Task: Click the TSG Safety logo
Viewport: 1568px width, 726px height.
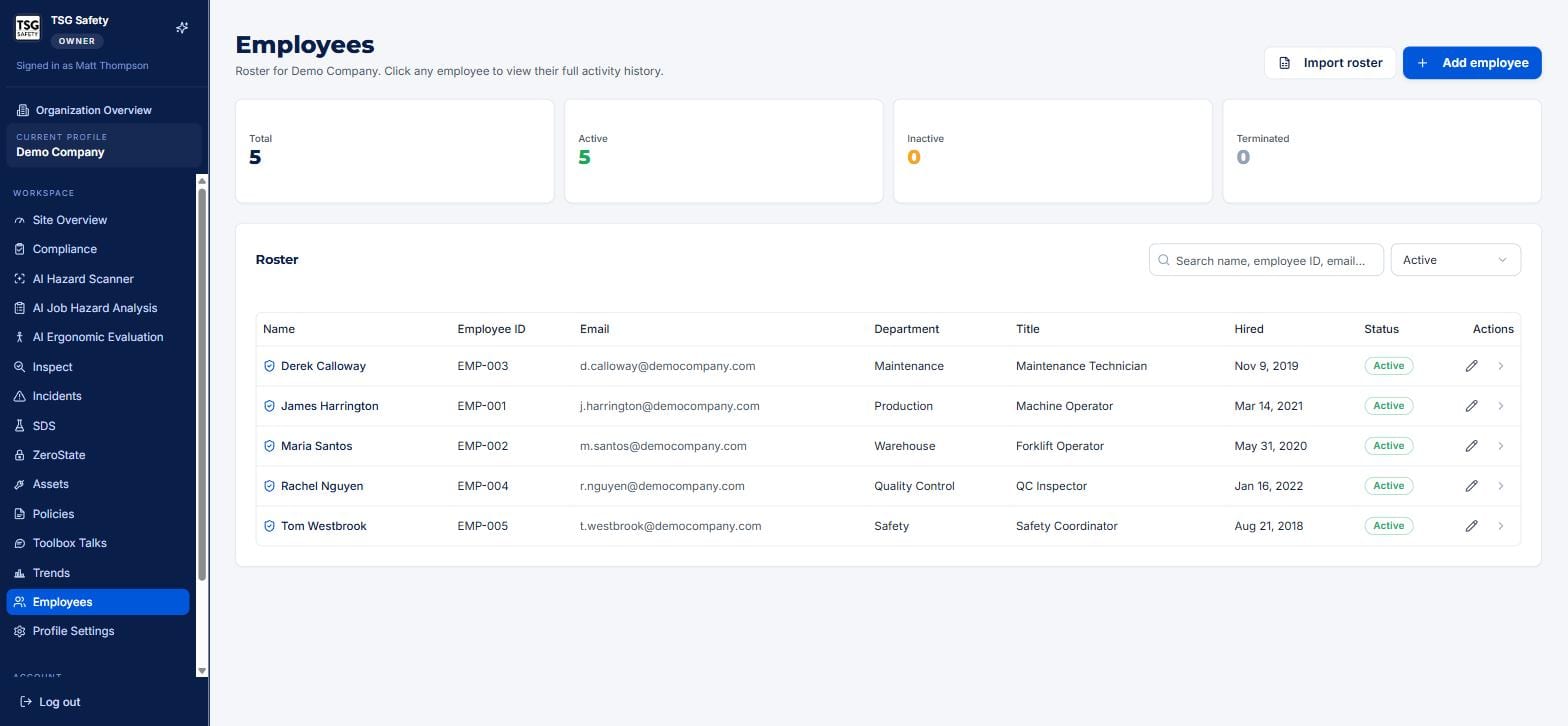Action: (x=28, y=27)
